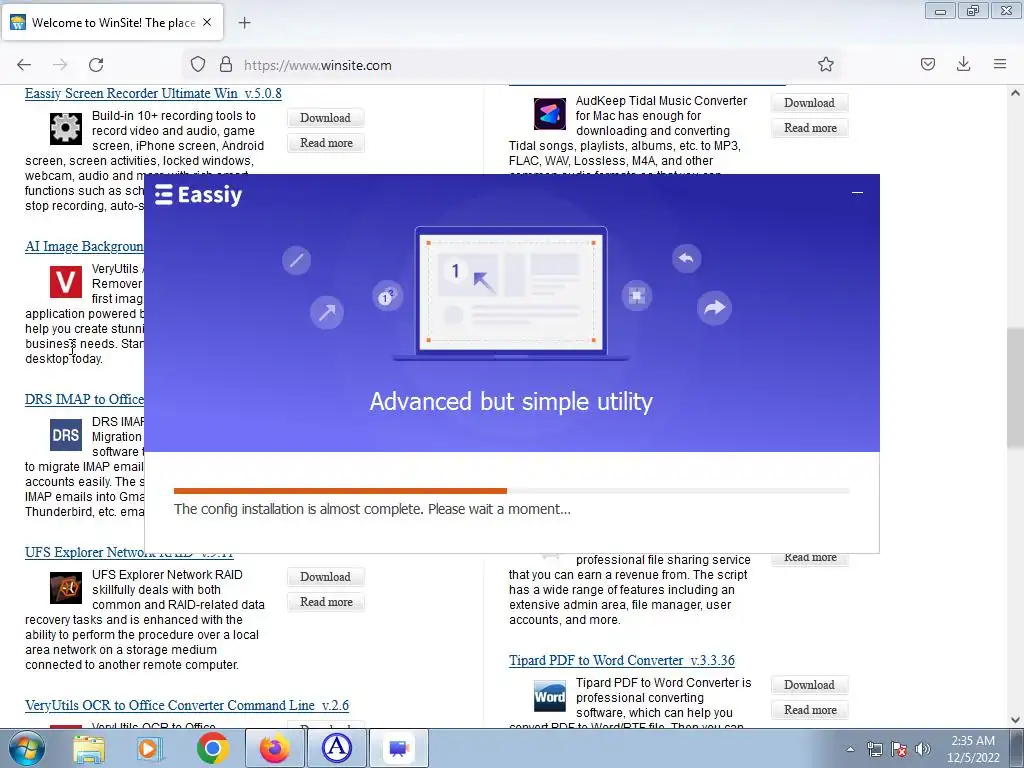Open the UFS Explorer Network RAID link
Screen dimensions: 1024x768
point(129,552)
